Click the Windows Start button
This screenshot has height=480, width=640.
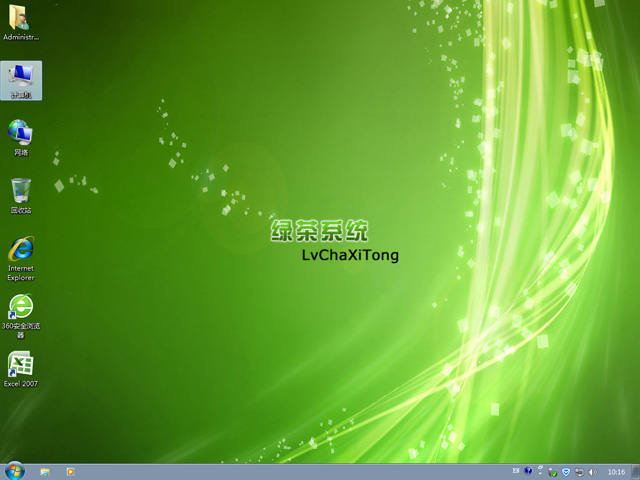point(14,471)
